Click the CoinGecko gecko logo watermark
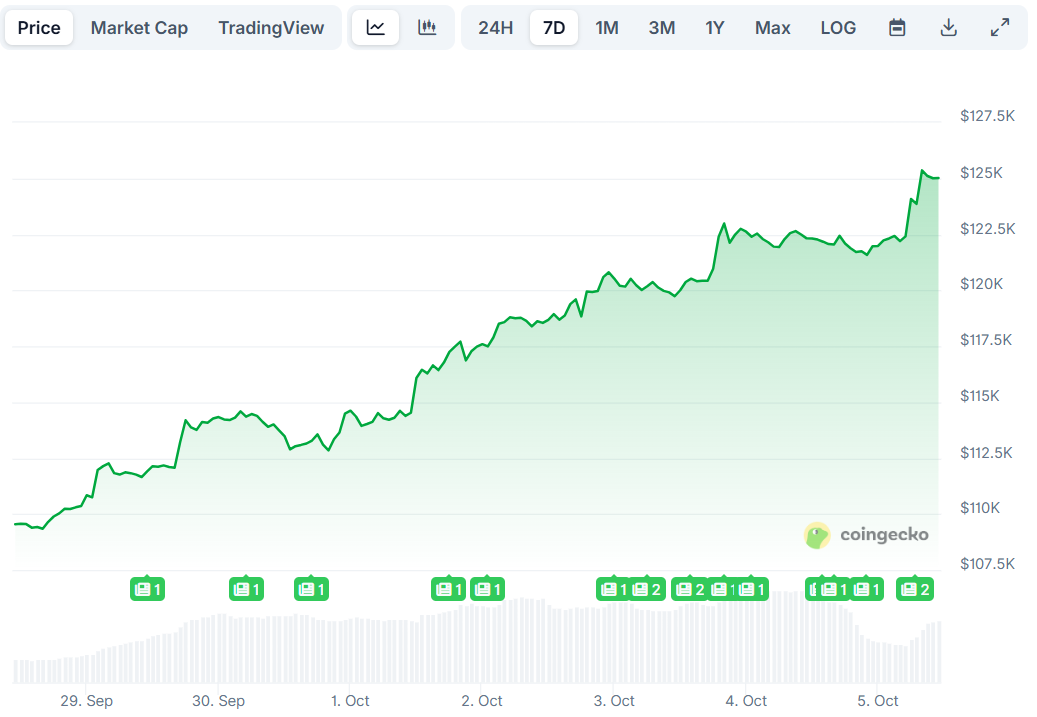Viewport: 1037px width, 717px height. 817,535
